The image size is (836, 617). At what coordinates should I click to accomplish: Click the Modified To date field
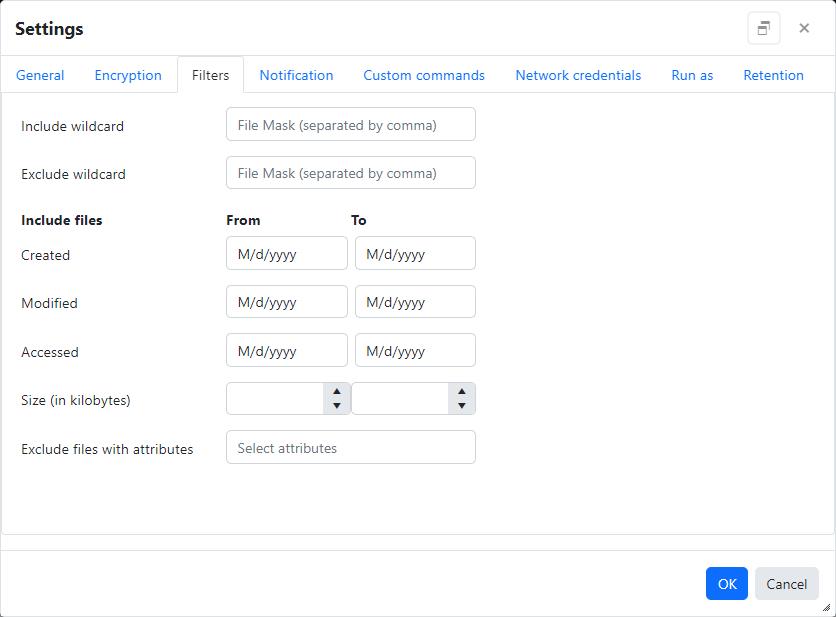pos(415,302)
